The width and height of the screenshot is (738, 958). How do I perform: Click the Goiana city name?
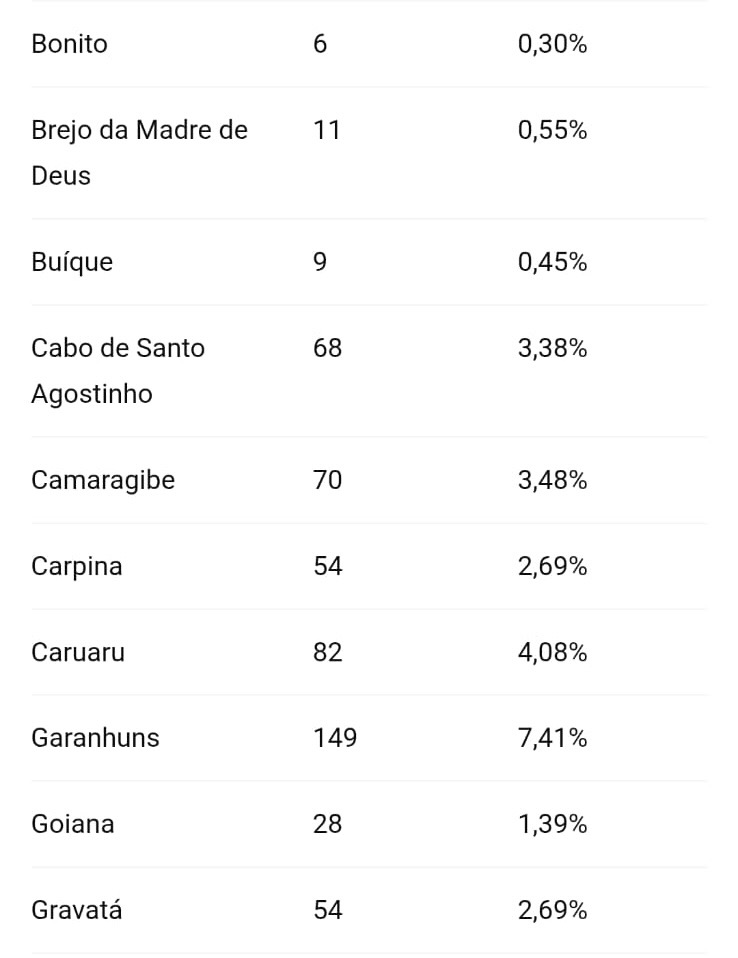[73, 824]
